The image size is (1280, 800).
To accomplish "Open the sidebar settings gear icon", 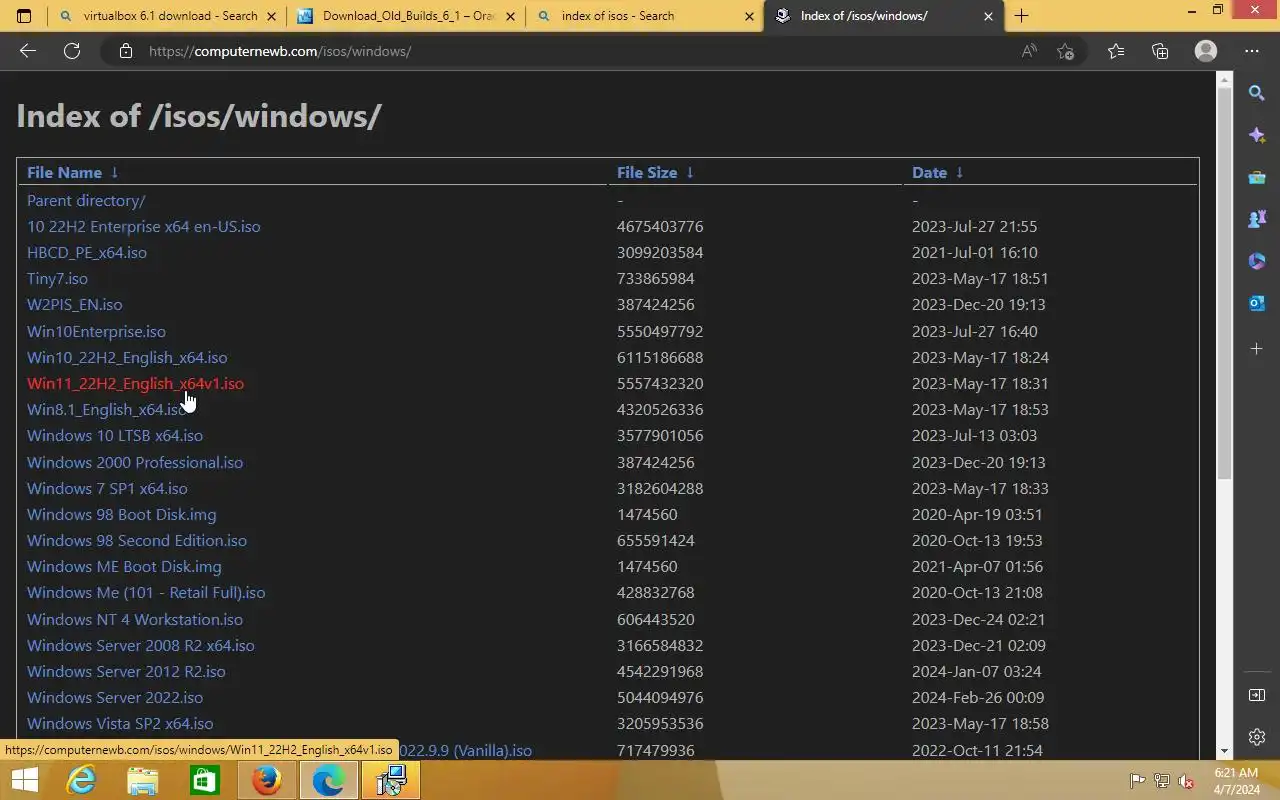I will click(x=1257, y=737).
